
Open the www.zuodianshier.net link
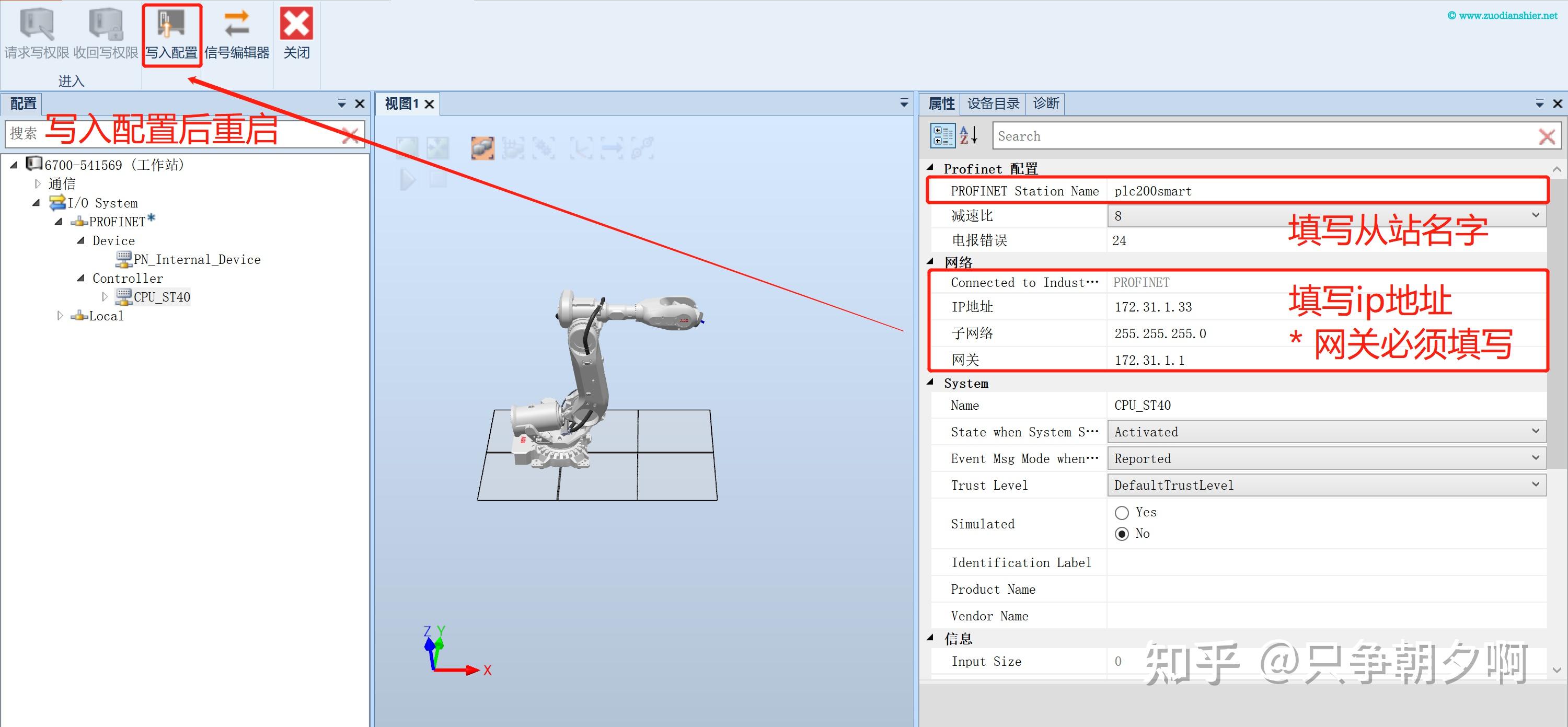click(x=1506, y=16)
